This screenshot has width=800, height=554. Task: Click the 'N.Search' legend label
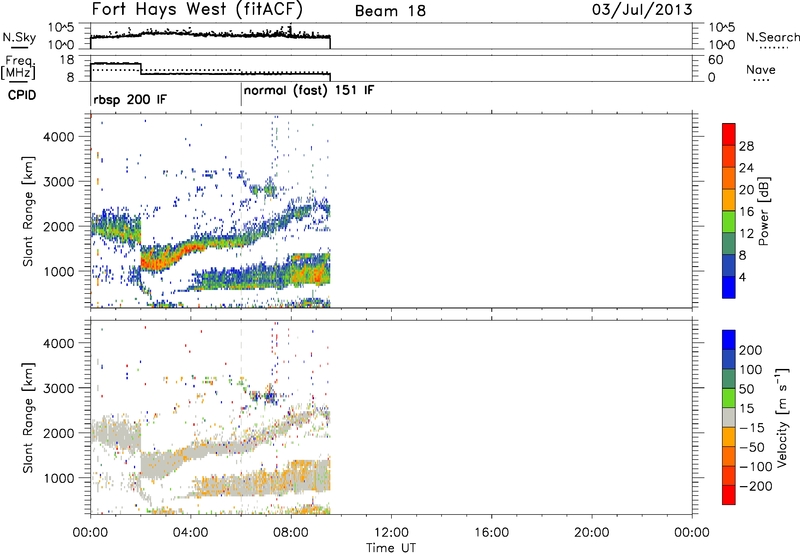pos(772,37)
